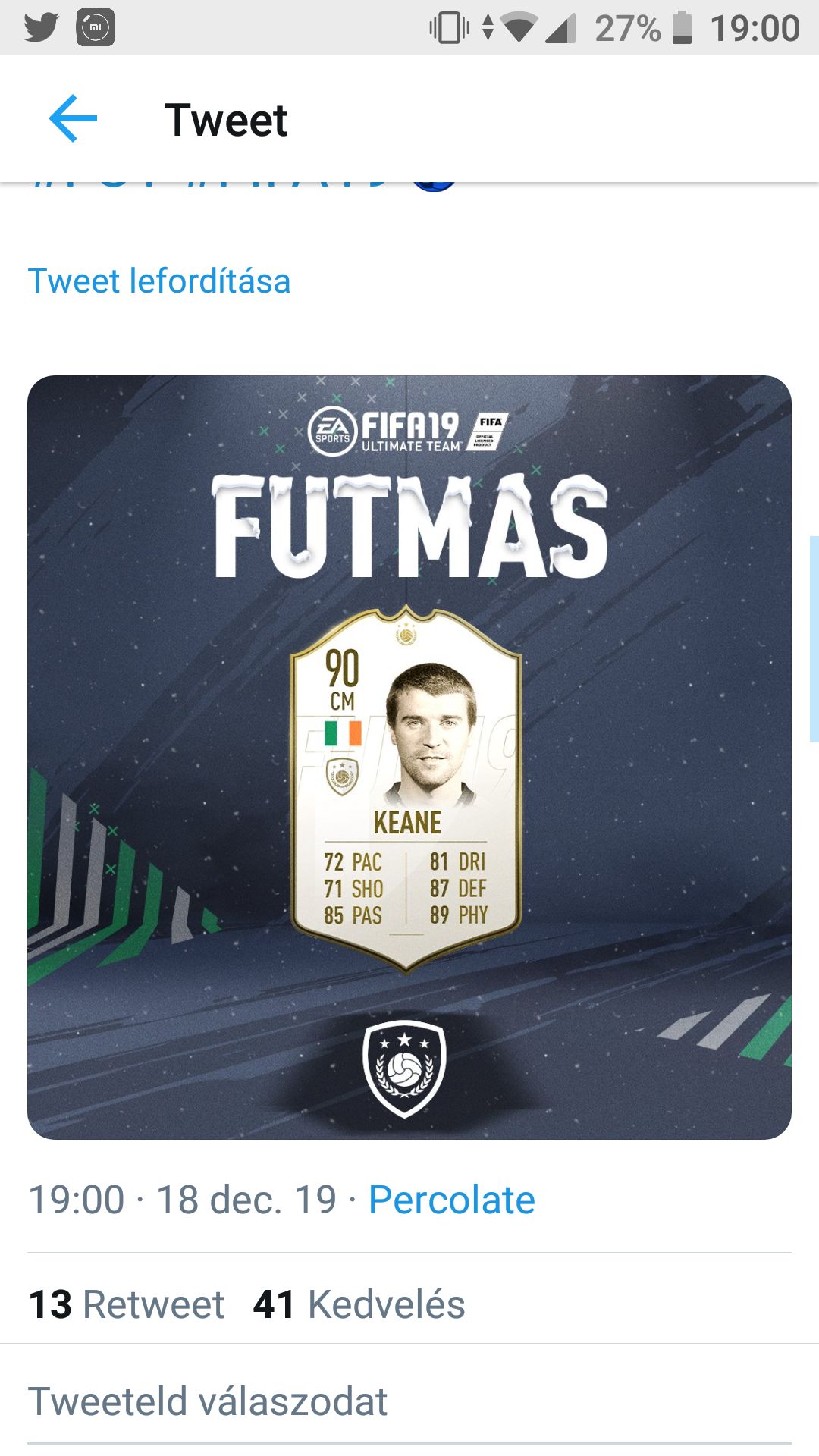Tap the tweet timestamp 19:00 · 18 dec. 19
Image resolution: width=819 pixels, height=1456 pixels.
tap(182, 1200)
